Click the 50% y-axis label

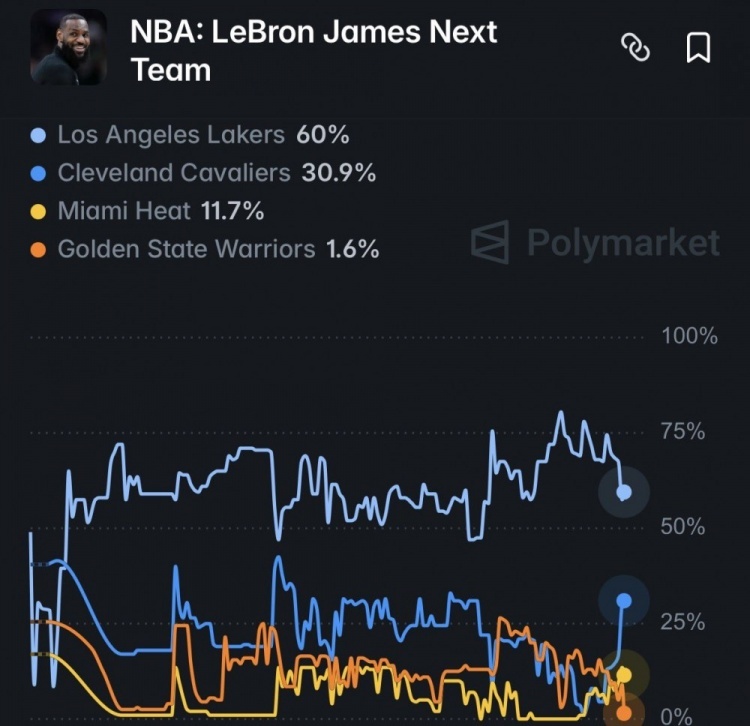pyautogui.click(x=683, y=527)
